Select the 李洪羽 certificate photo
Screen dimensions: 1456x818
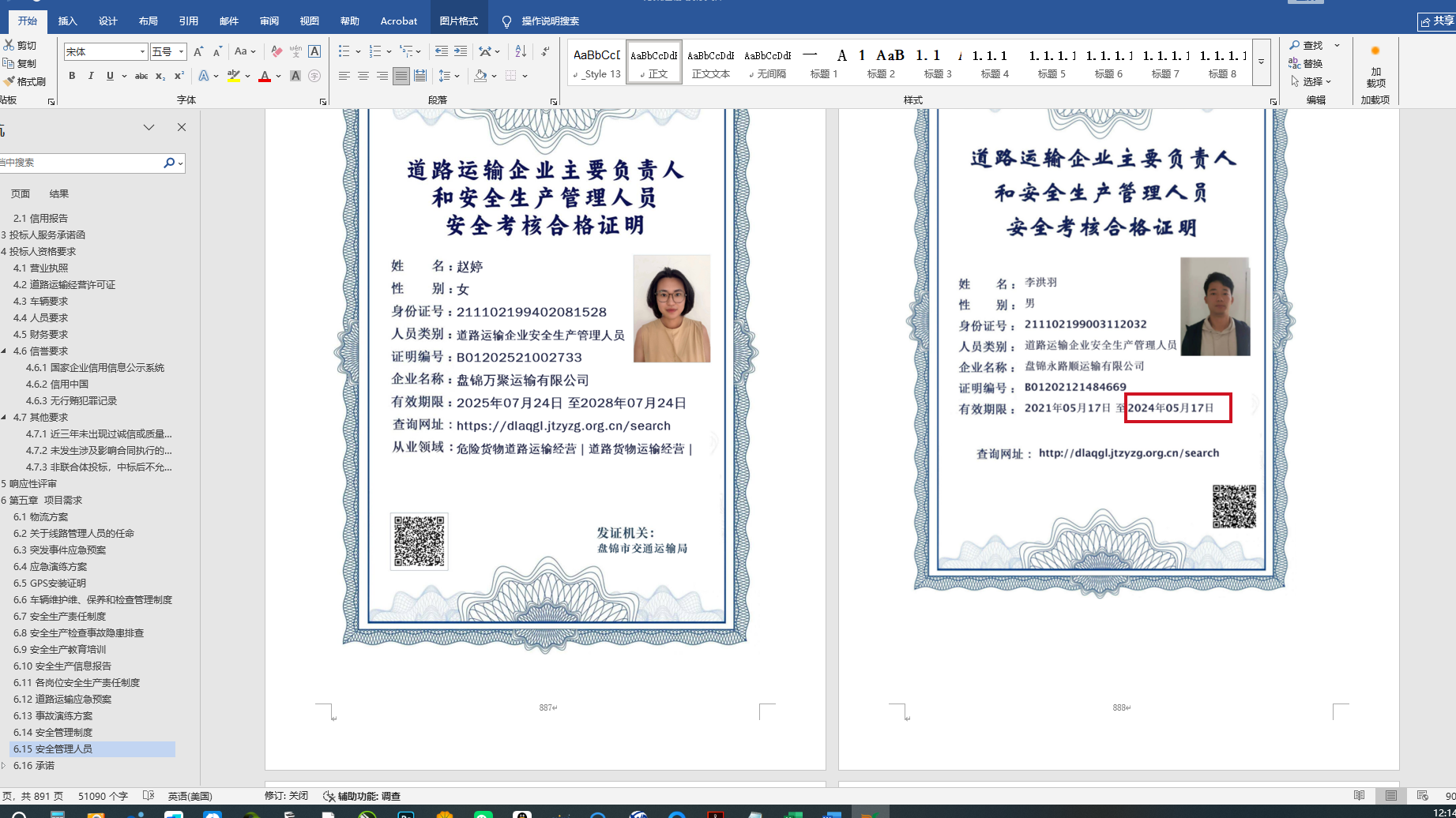(x=1215, y=306)
